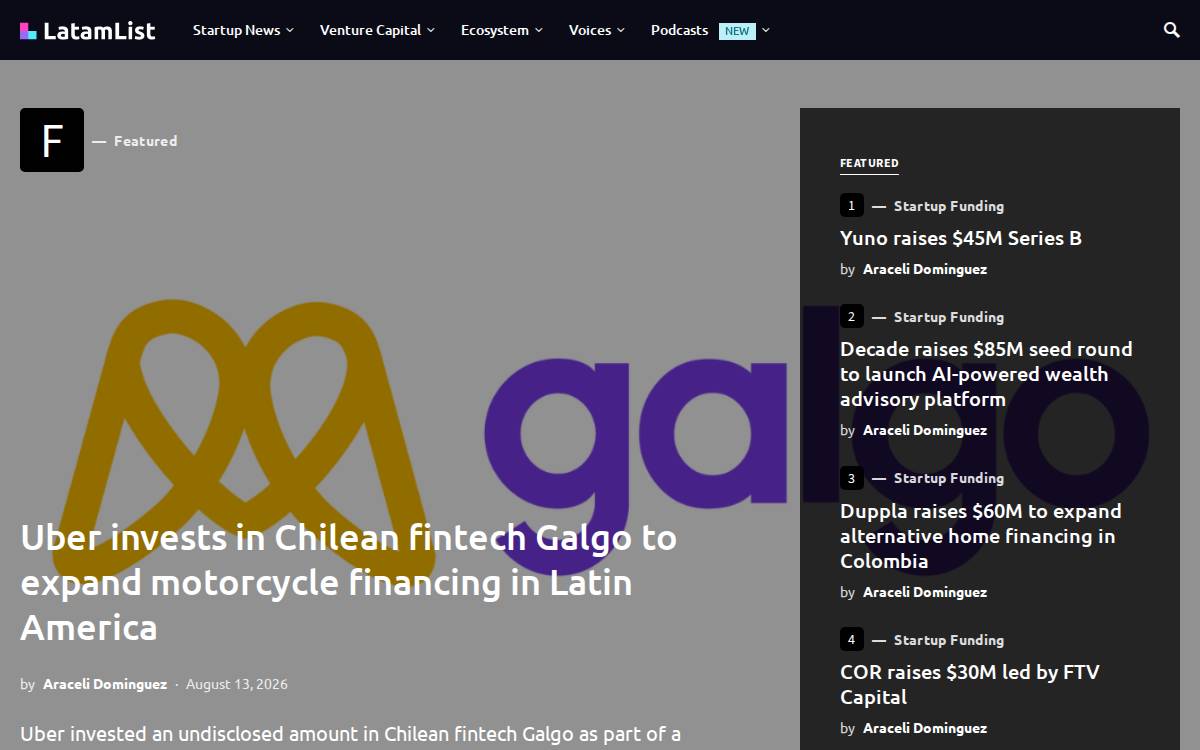
Task: Click Startup Funding tag above Yuno story
Action: [949, 206]
